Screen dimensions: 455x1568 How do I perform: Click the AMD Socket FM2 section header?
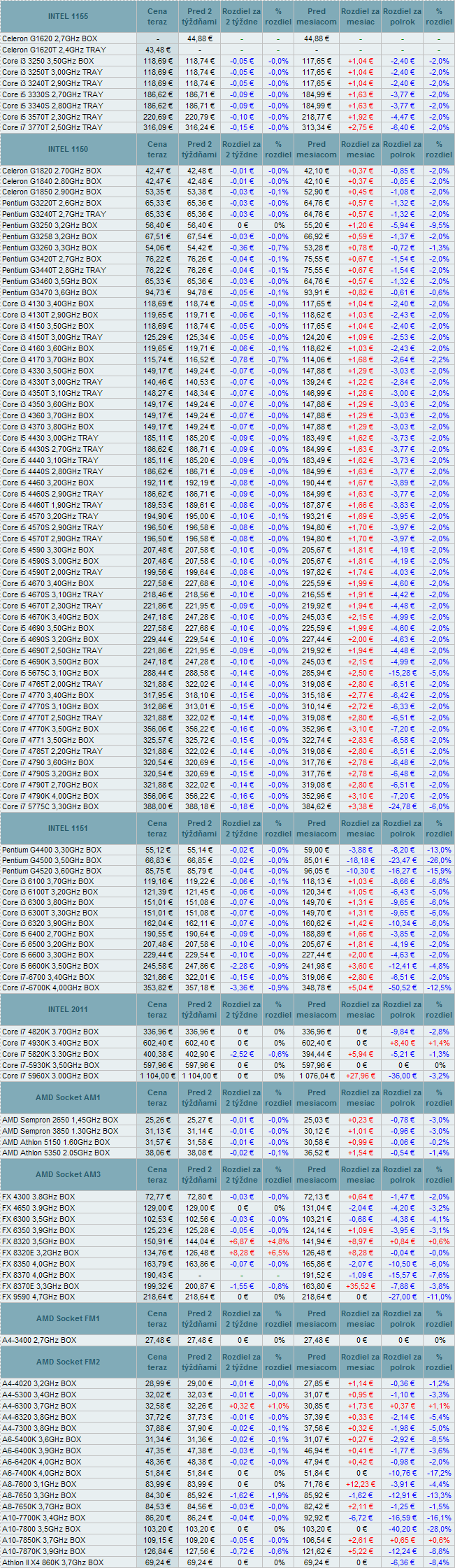[x=68, y=1362]
